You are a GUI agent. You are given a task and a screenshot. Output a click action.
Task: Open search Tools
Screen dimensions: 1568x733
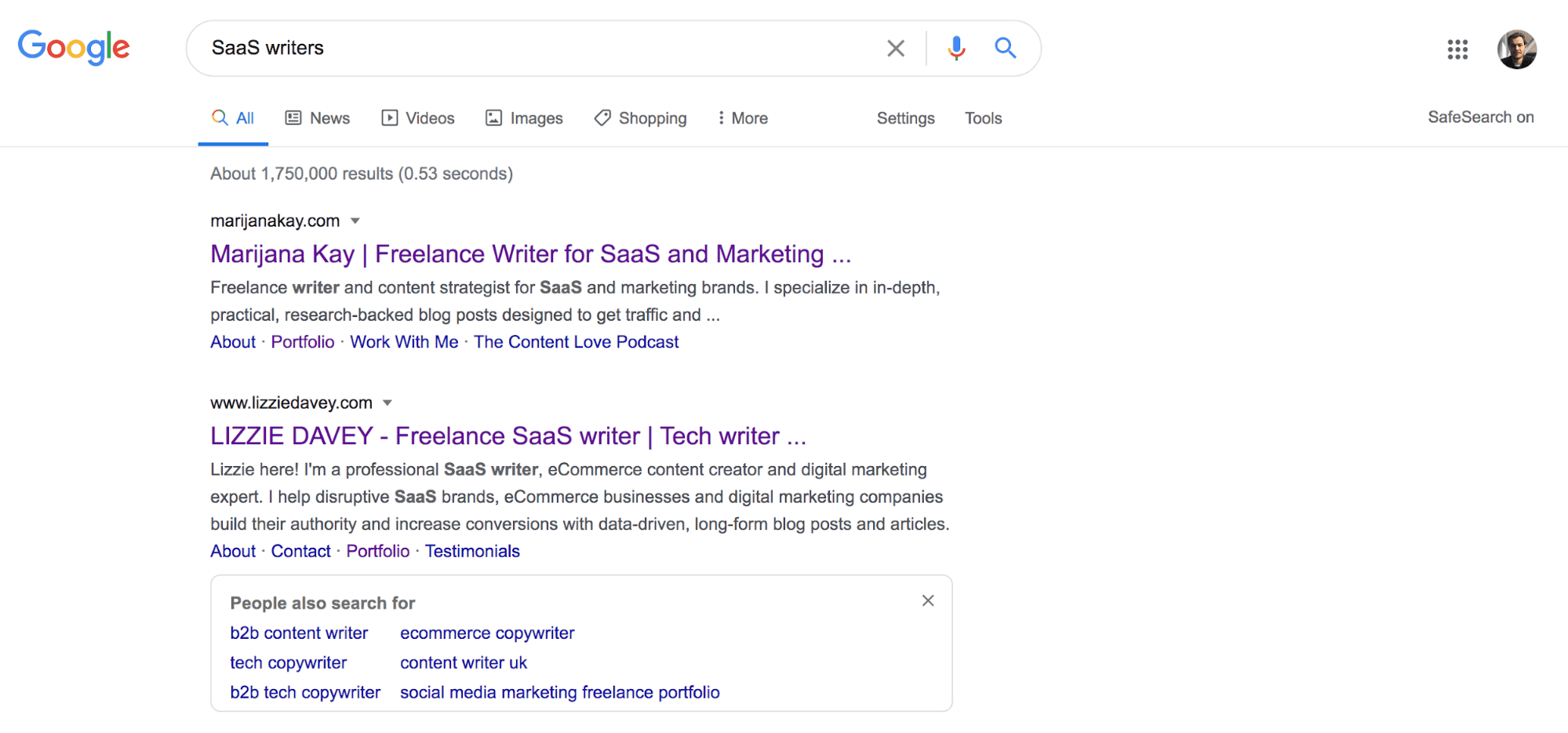pos(983,118)
